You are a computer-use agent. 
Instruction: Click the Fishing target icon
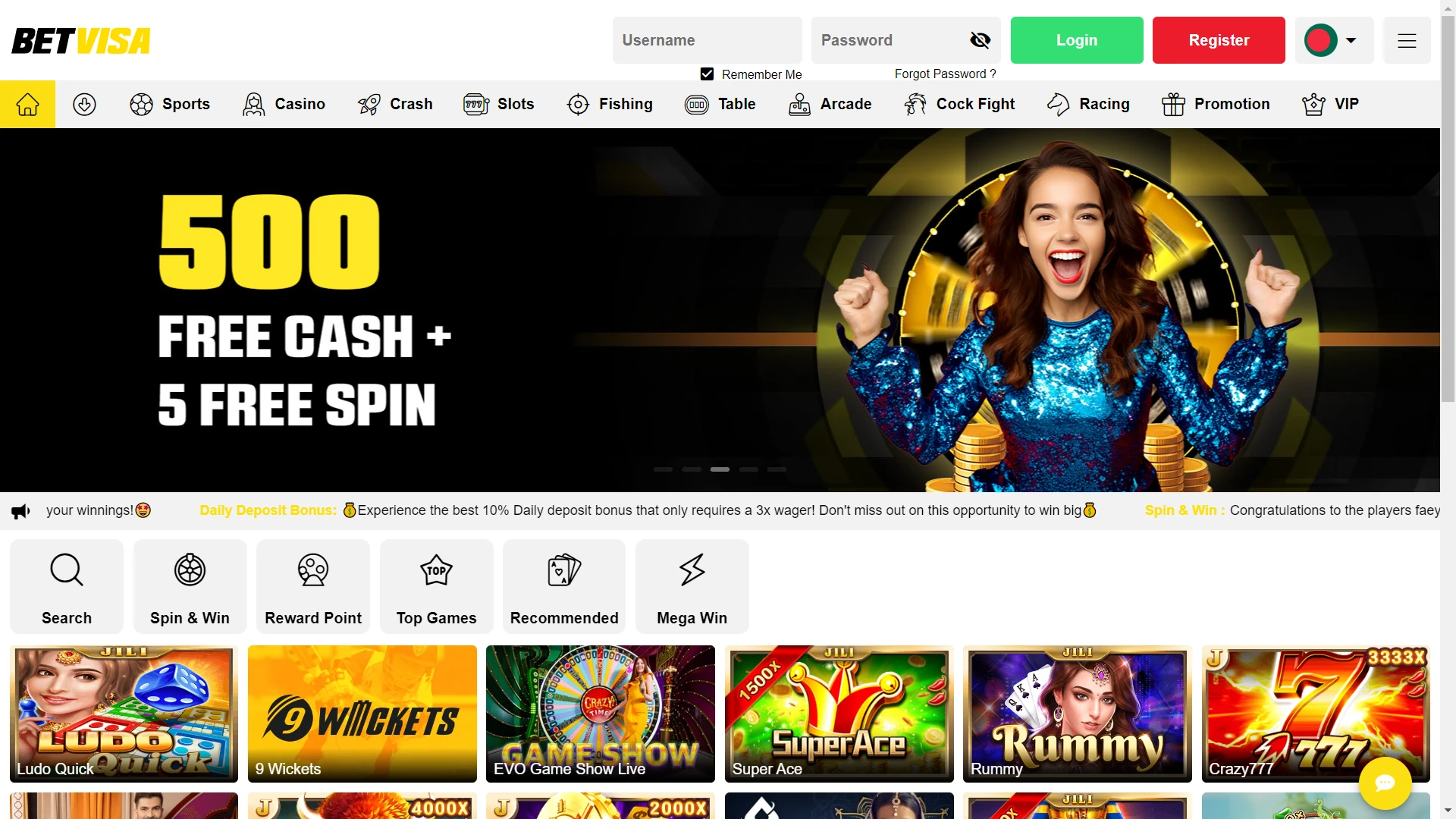(x=578, y=104)
